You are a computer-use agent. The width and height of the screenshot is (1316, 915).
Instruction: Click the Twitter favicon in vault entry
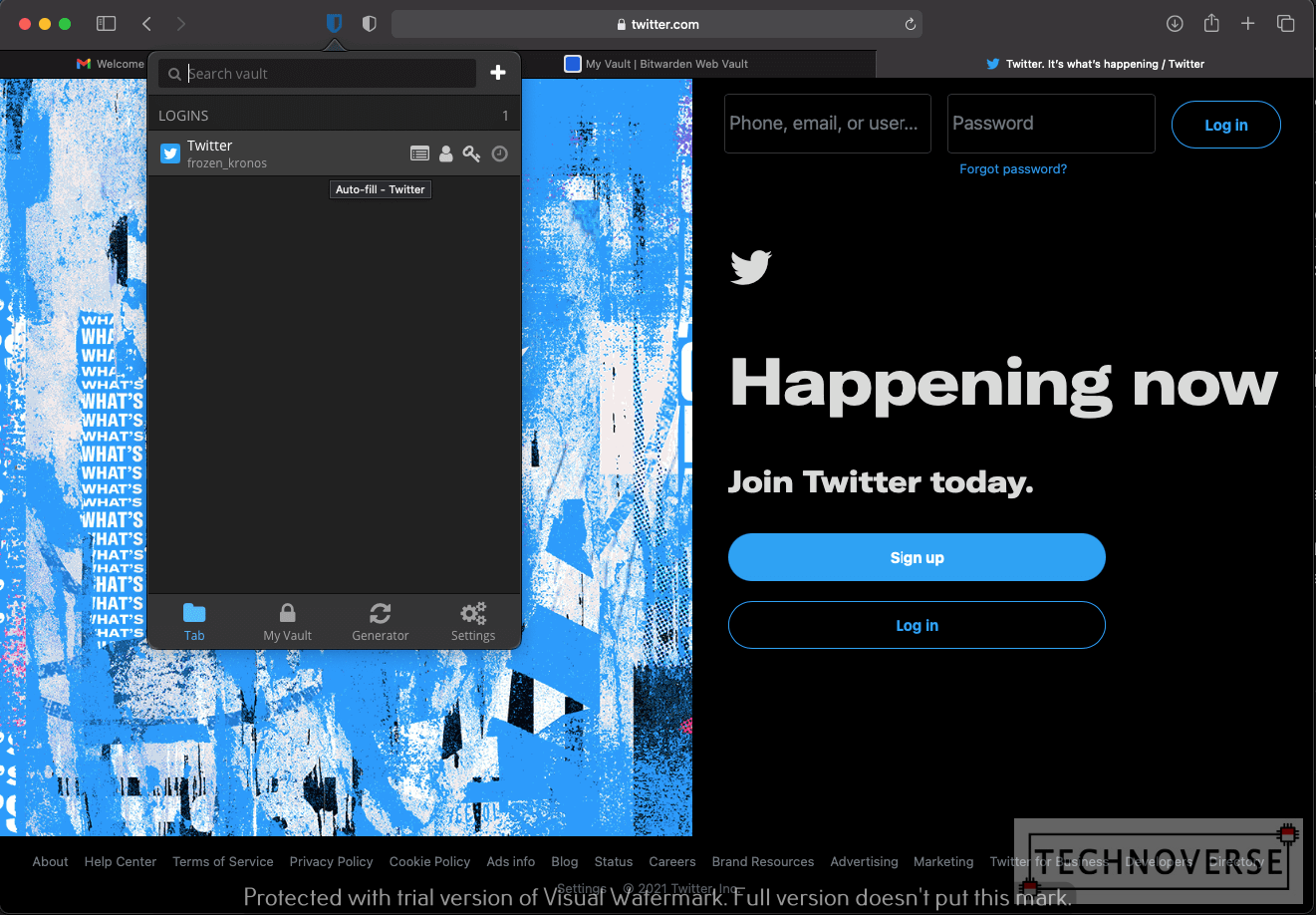(x=170, y=153)
